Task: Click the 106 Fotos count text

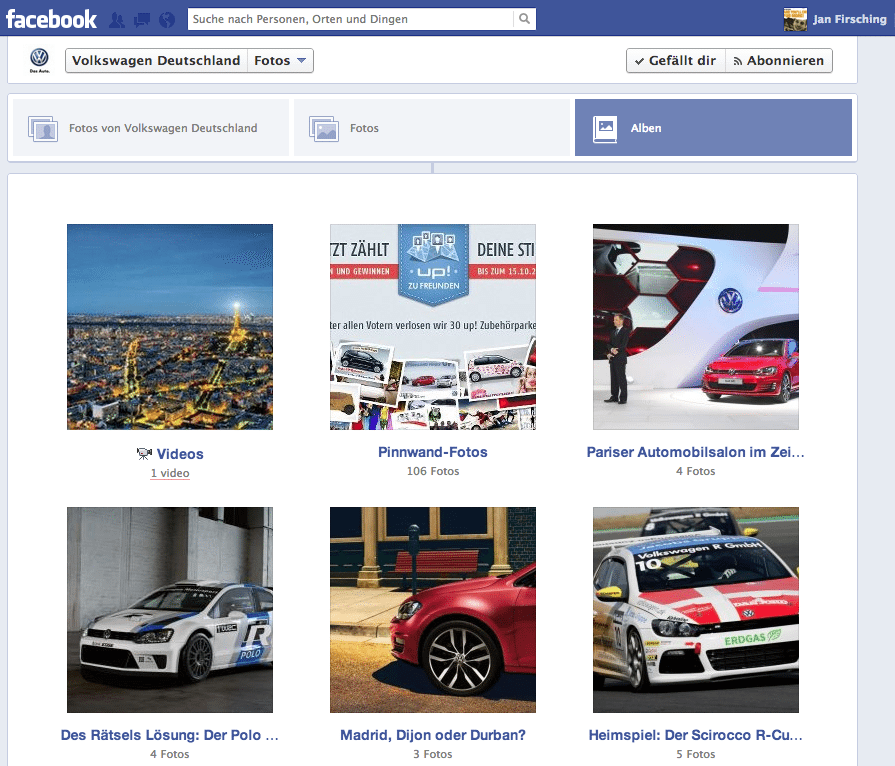Action: [x=433, y=471]
